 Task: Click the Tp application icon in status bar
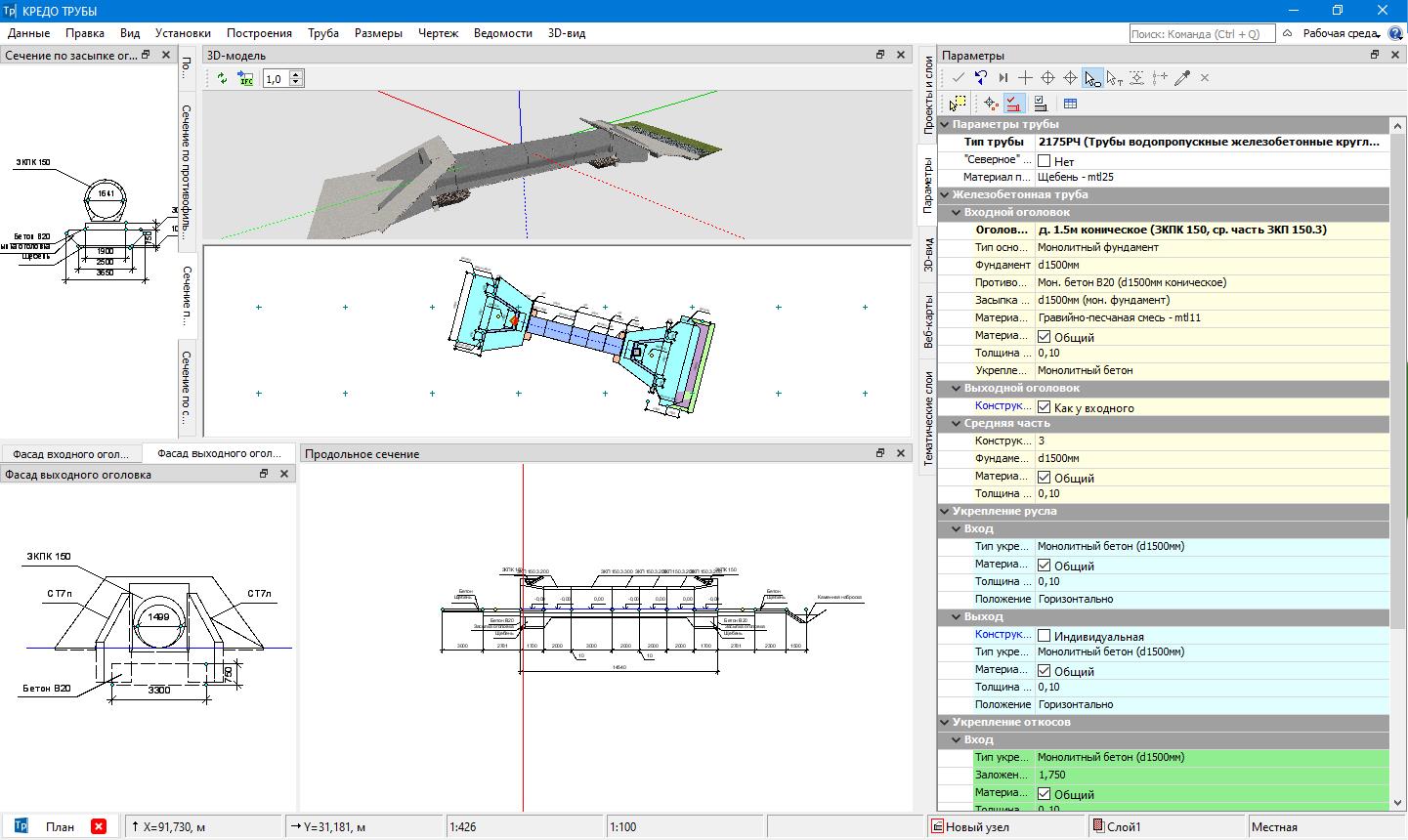pyautogui.click(x=21, y=826)
